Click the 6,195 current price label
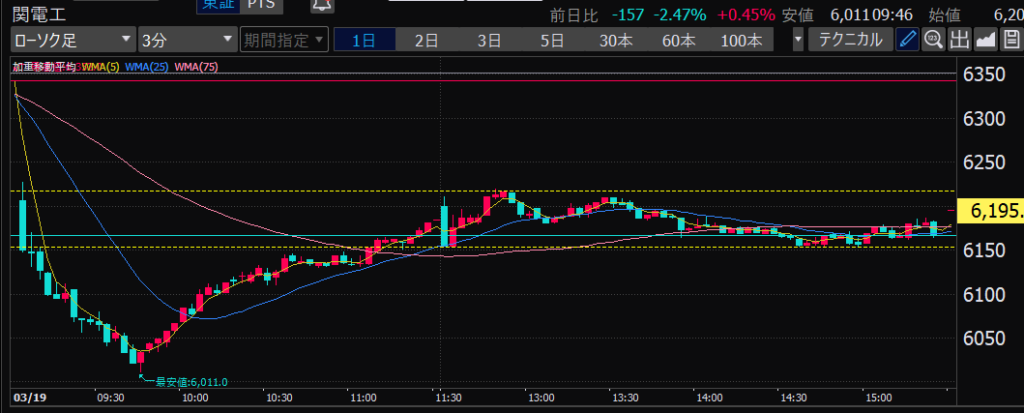This screenshot has height=413, width=1024. coord(990,211)
